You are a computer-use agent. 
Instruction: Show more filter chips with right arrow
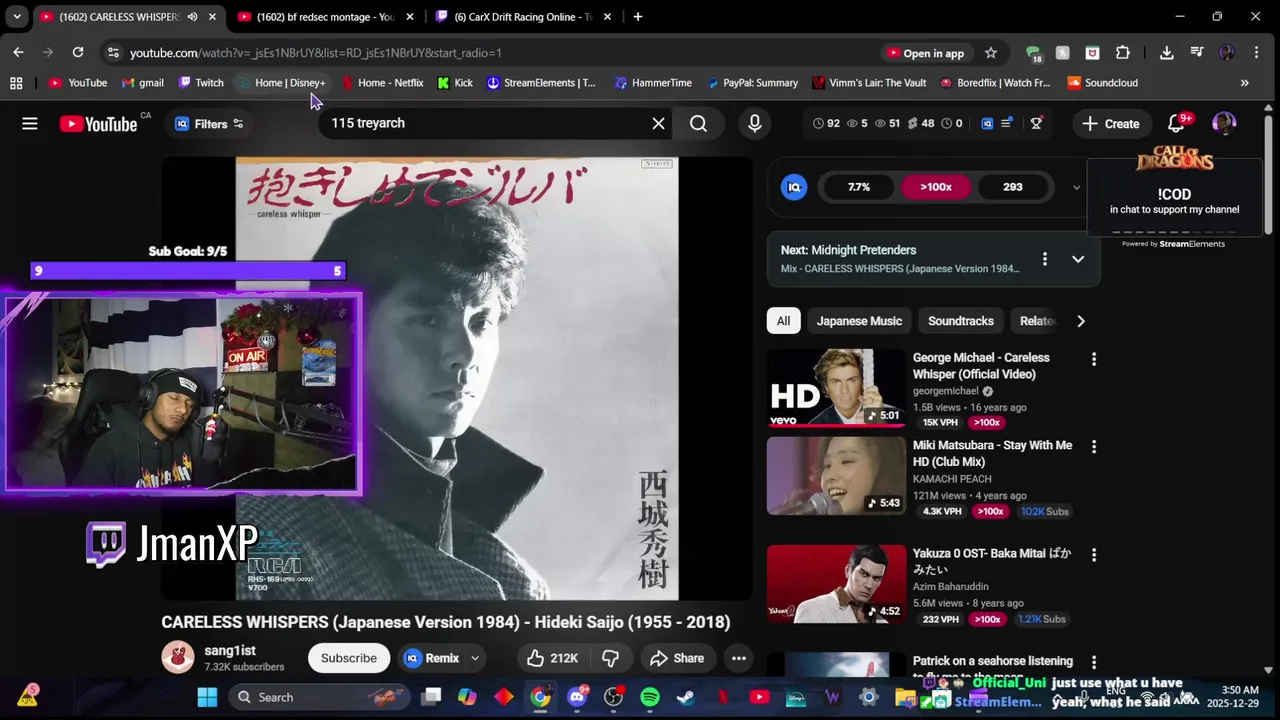coord(1080,321)
